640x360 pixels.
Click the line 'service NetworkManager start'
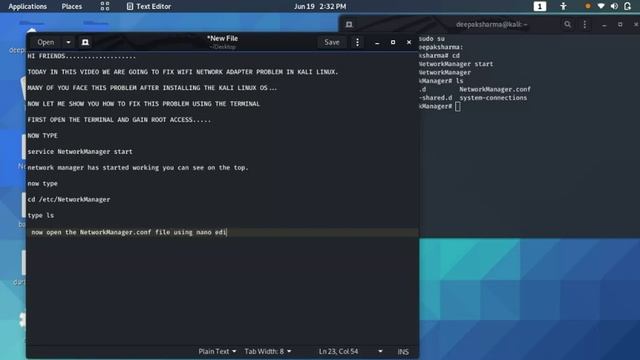tap(80, 151)
